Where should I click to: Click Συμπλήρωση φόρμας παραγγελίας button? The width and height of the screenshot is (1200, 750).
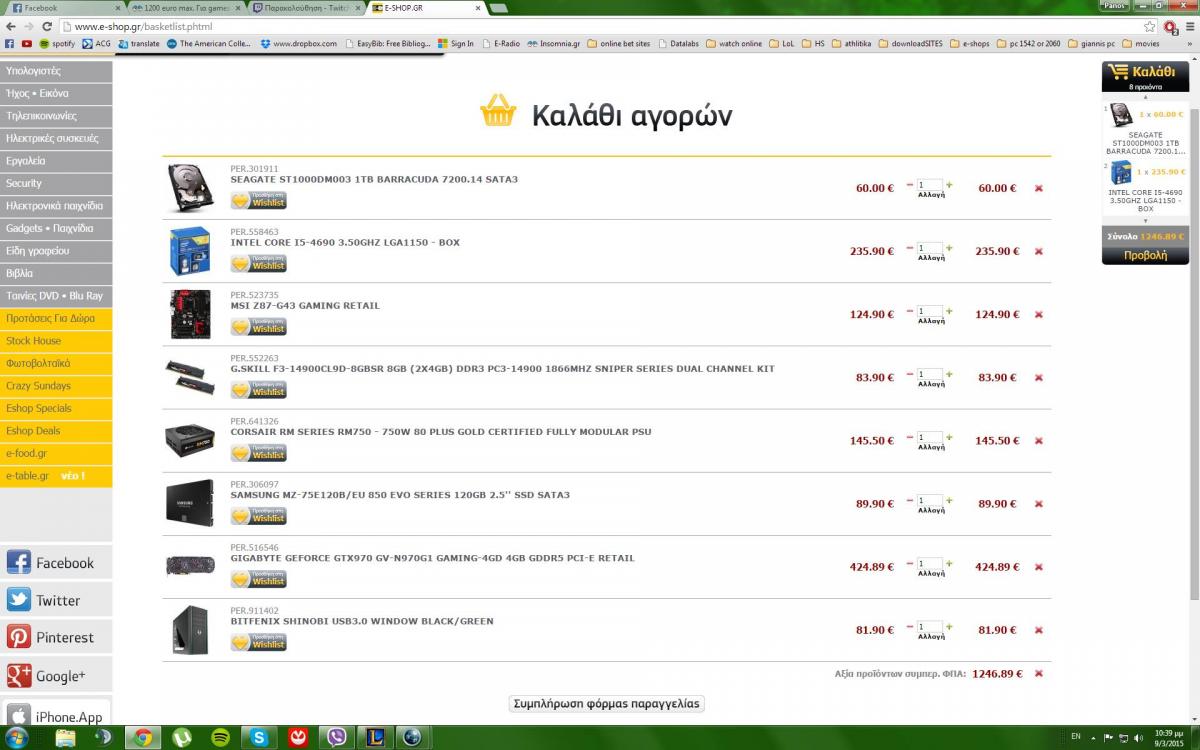click(x=607, y=703)
